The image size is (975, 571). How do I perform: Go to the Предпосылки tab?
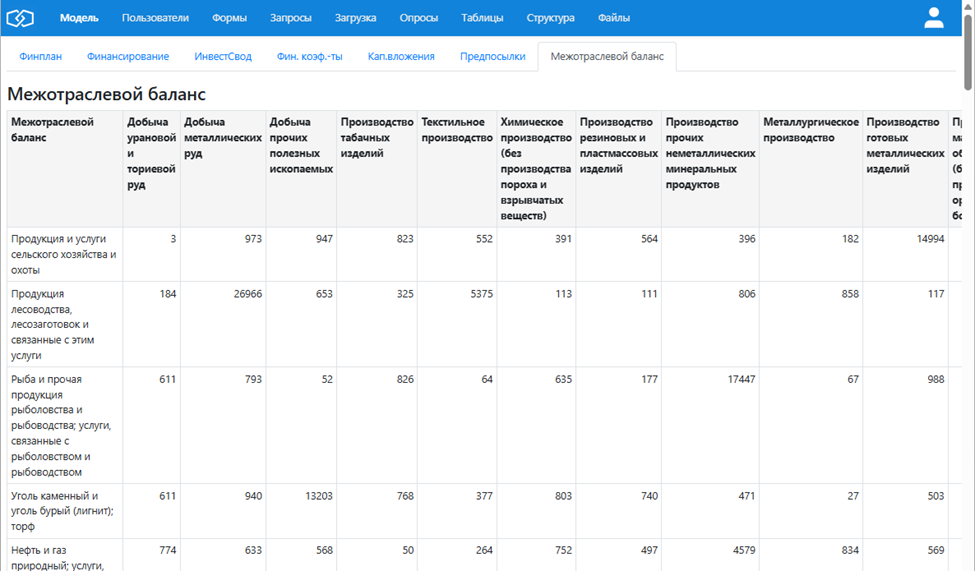click(x=492, y=57)
